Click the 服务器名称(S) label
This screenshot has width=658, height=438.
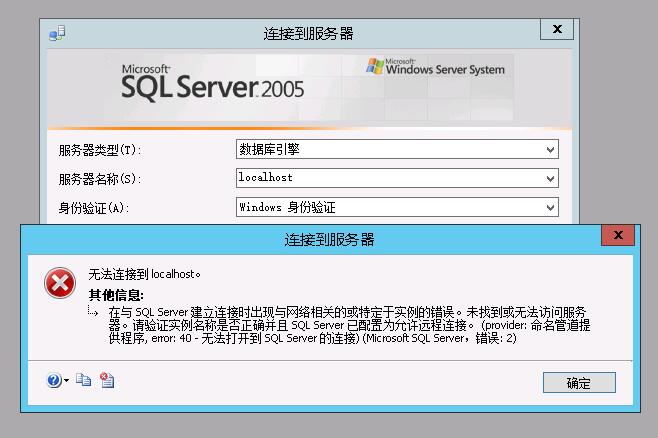point(100,179)
